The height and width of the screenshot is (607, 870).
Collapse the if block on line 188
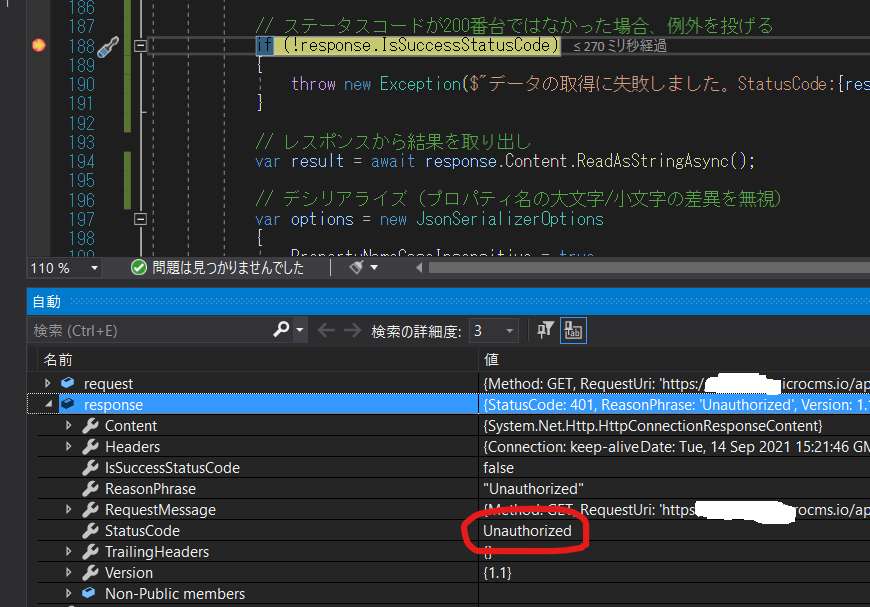140,45
